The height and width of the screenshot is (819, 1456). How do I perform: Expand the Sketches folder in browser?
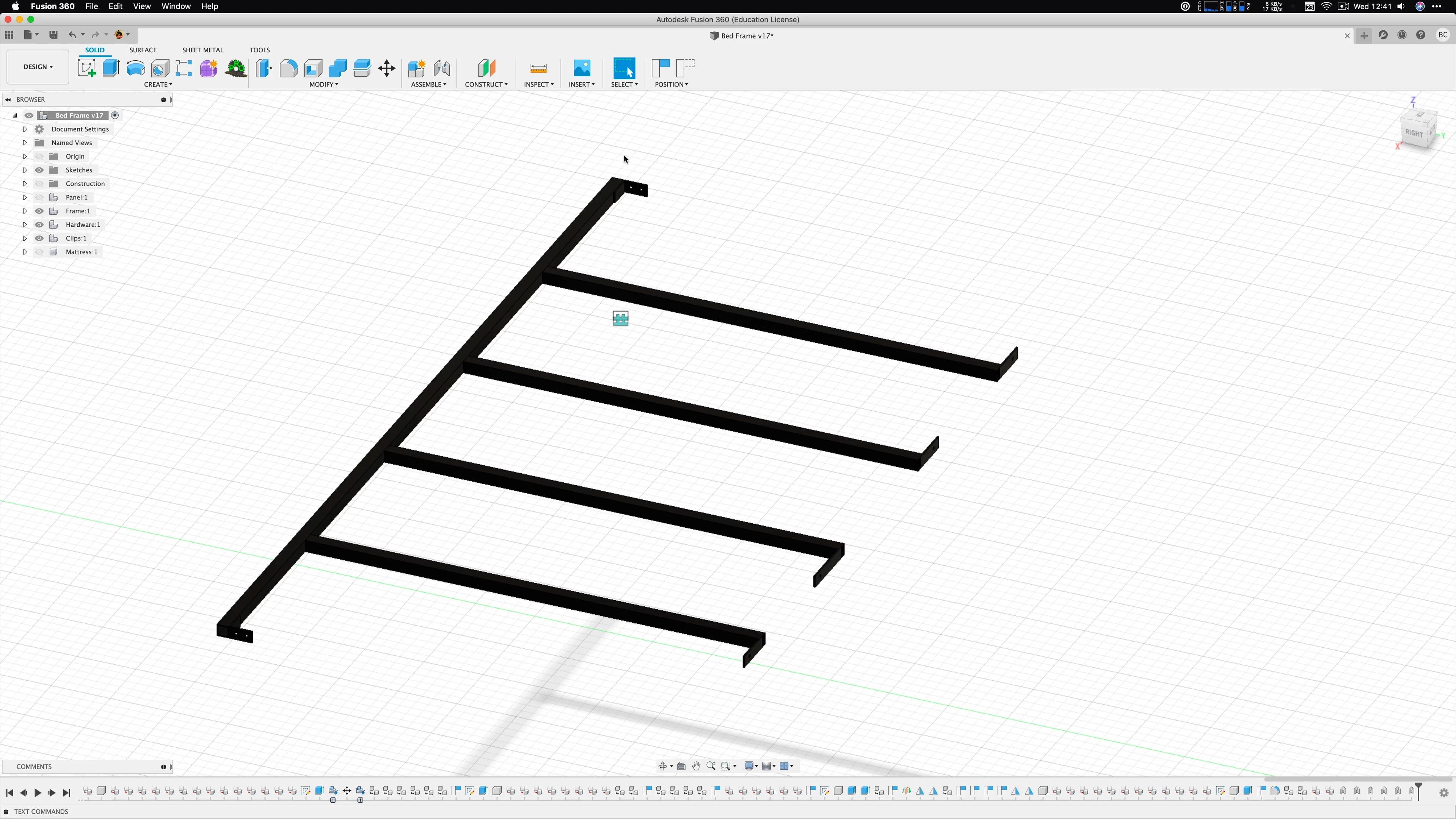pyautogui.click(x=25, y=170)
